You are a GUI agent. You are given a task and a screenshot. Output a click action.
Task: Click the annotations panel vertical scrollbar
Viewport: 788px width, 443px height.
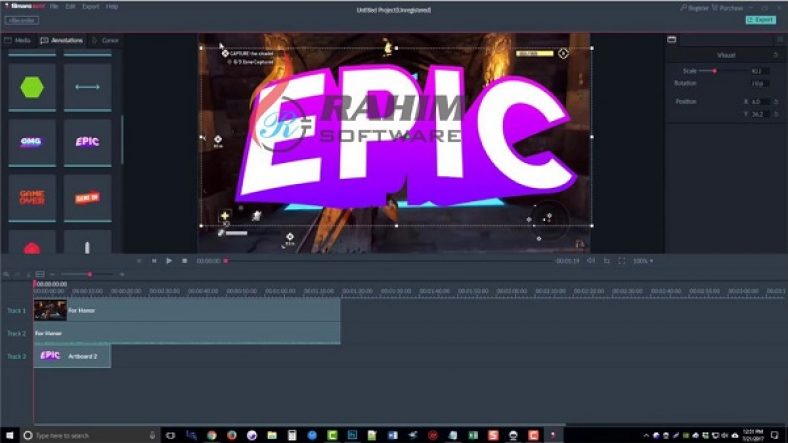click(x=122, y=140)
